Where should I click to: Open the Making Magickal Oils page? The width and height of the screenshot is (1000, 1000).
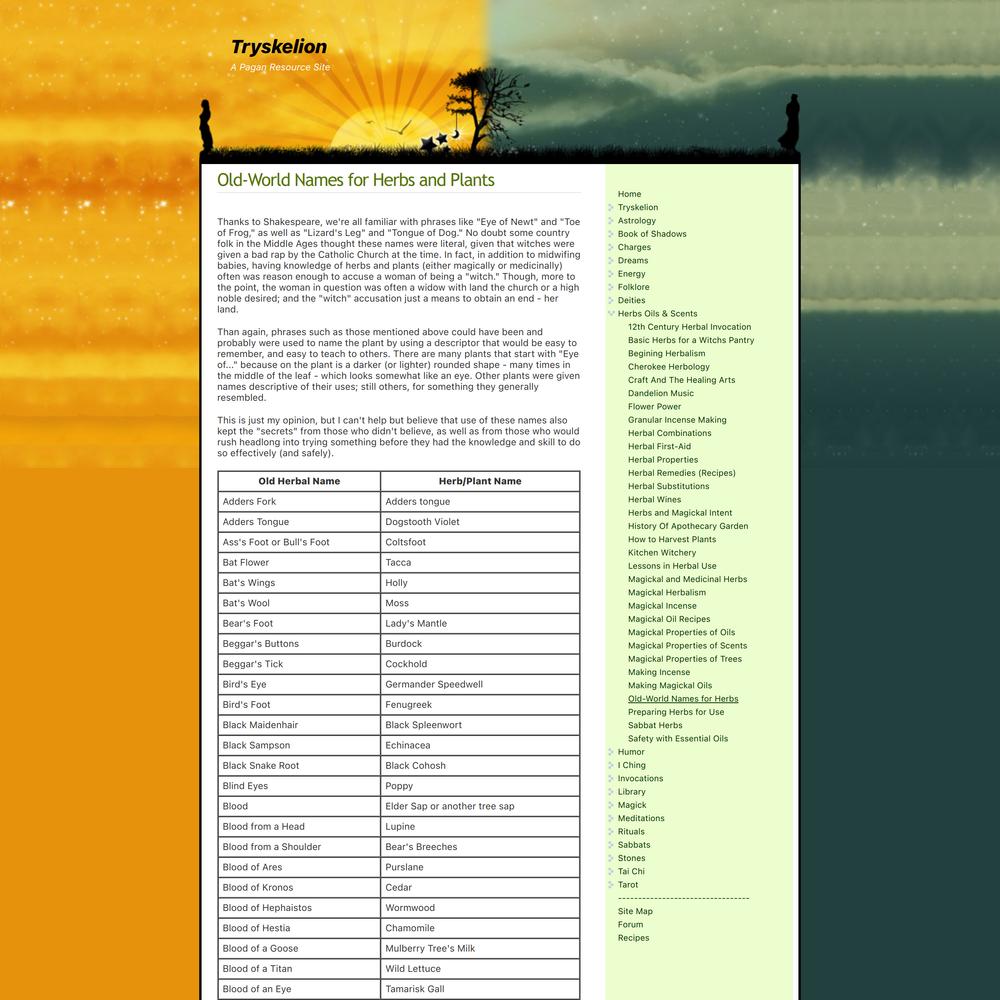[670, 686]
